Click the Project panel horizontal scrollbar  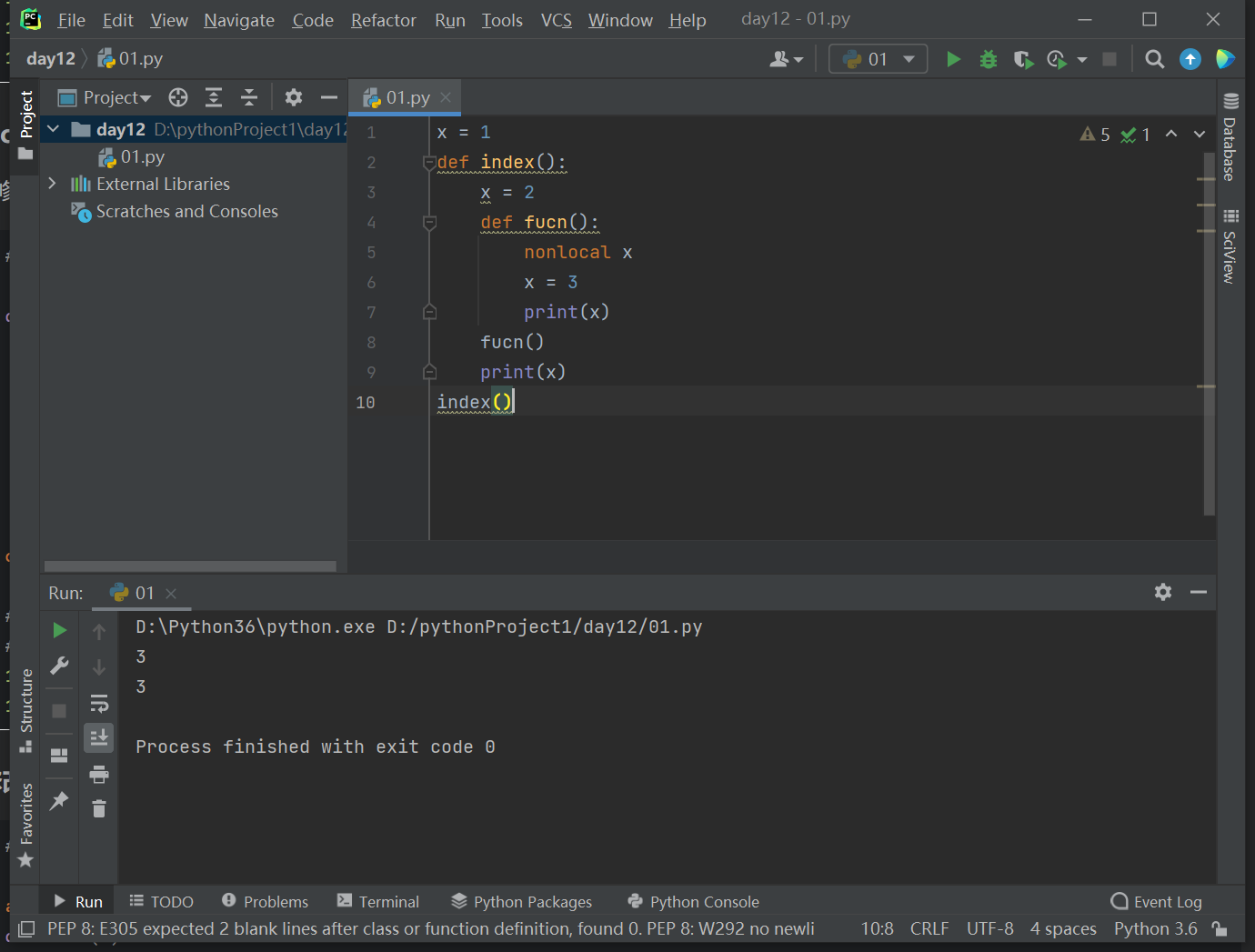coord(190,566)
